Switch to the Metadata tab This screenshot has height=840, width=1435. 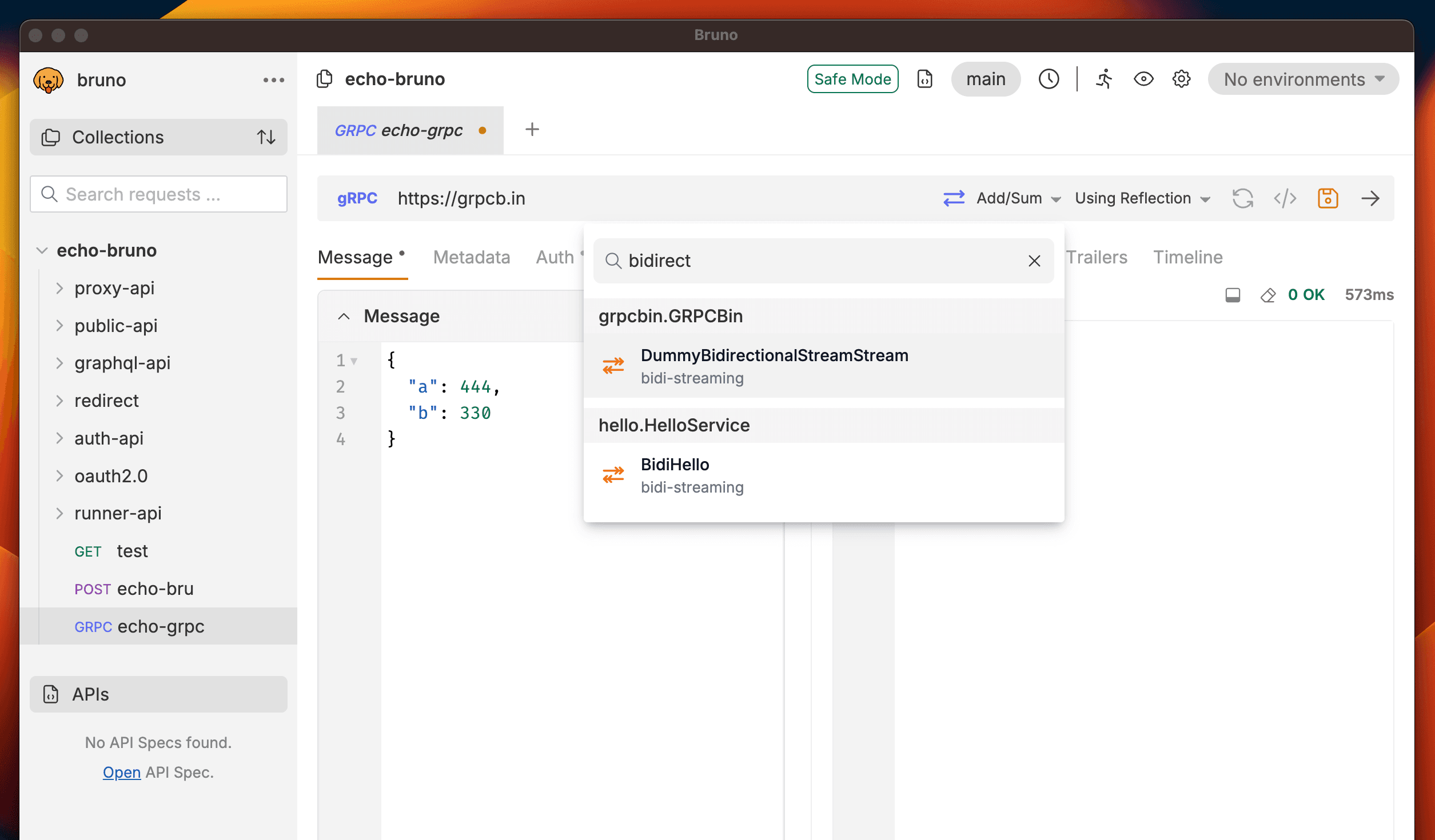[471, 257]
